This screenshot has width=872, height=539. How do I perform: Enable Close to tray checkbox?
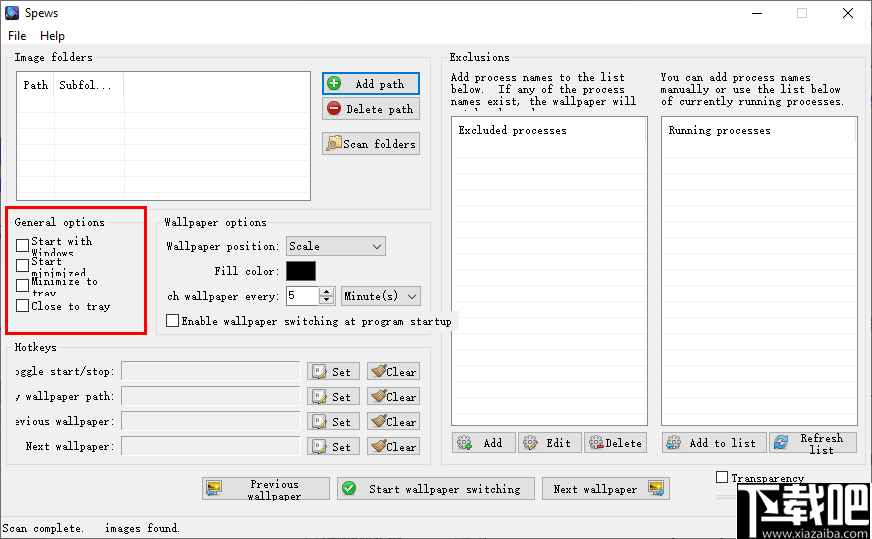[22, 305]
